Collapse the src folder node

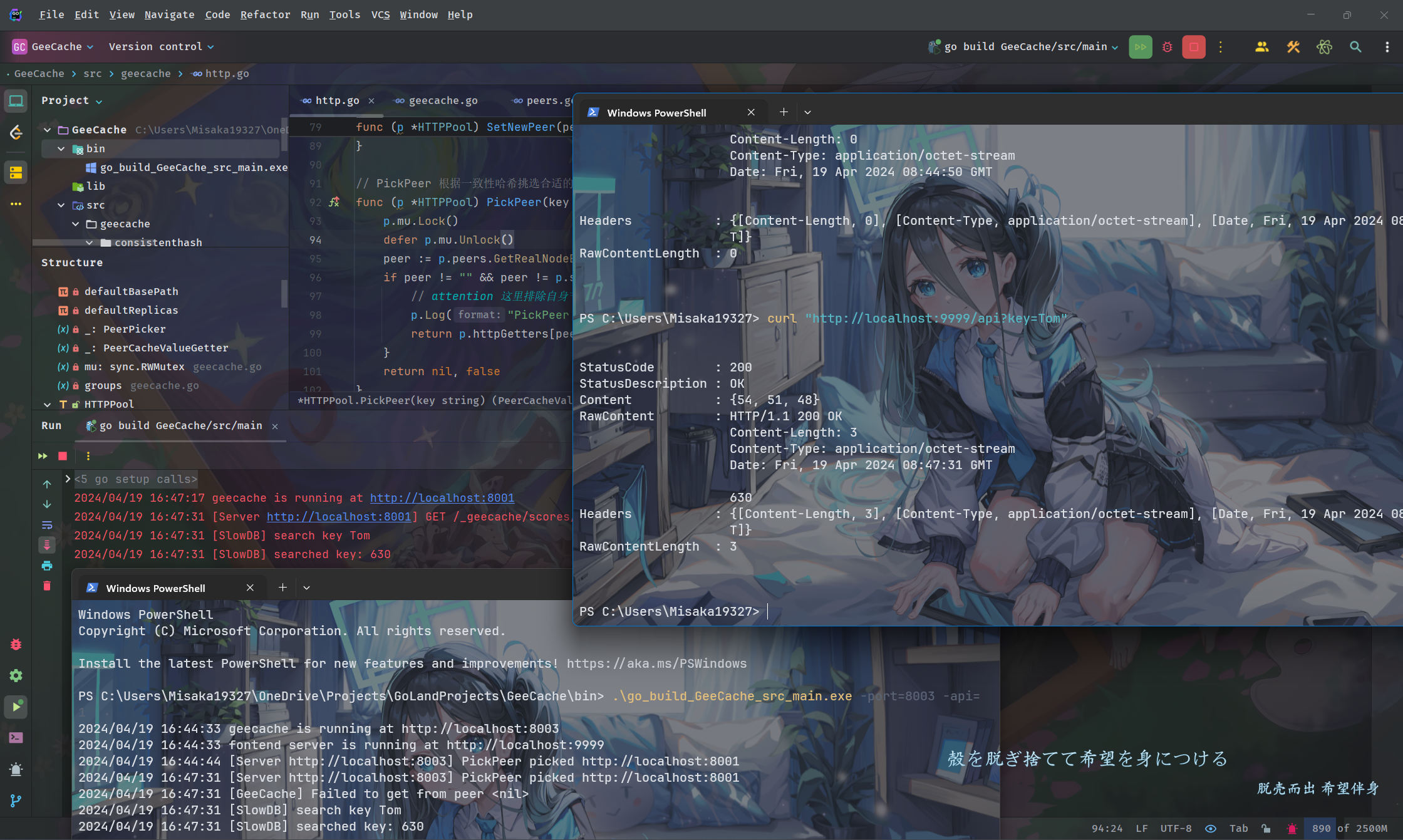(x=61, y=205)
